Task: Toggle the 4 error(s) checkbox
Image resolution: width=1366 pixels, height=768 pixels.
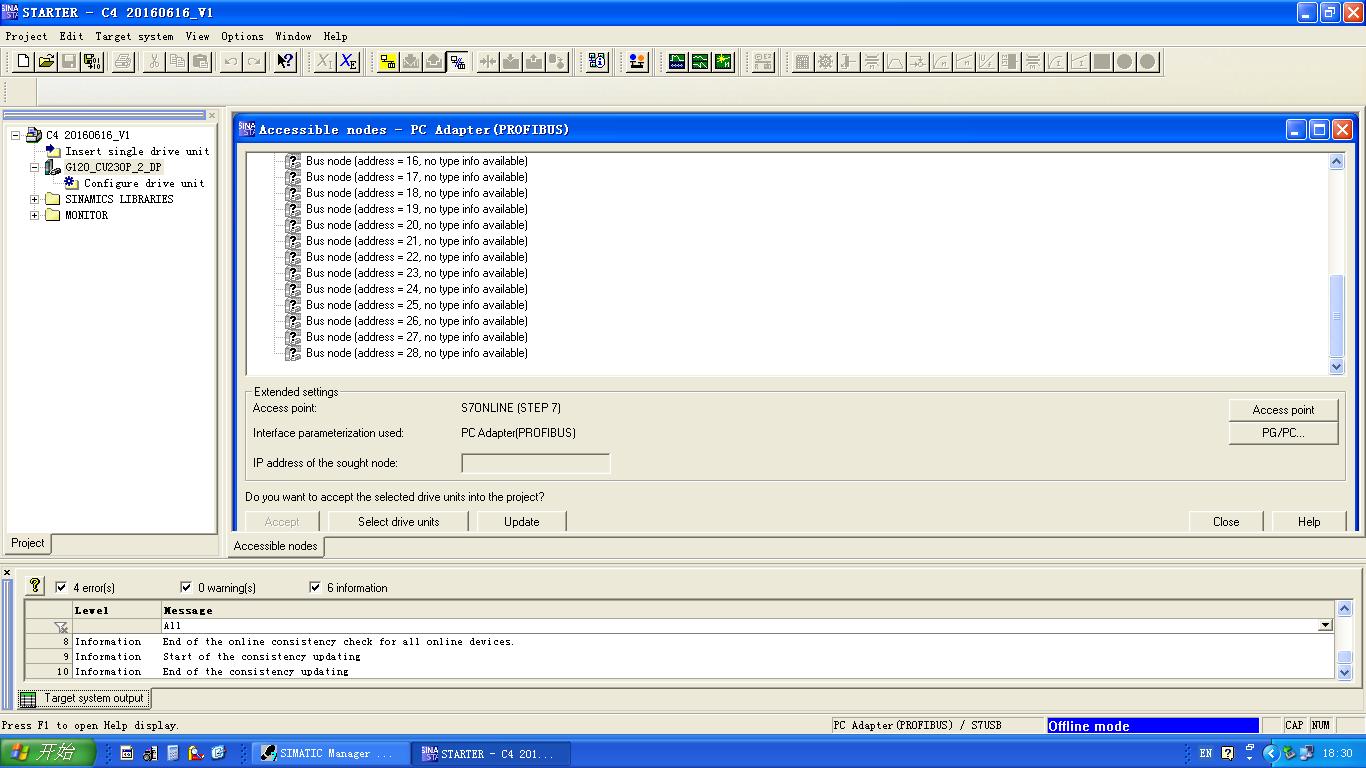Action: (x=61, y=587)
